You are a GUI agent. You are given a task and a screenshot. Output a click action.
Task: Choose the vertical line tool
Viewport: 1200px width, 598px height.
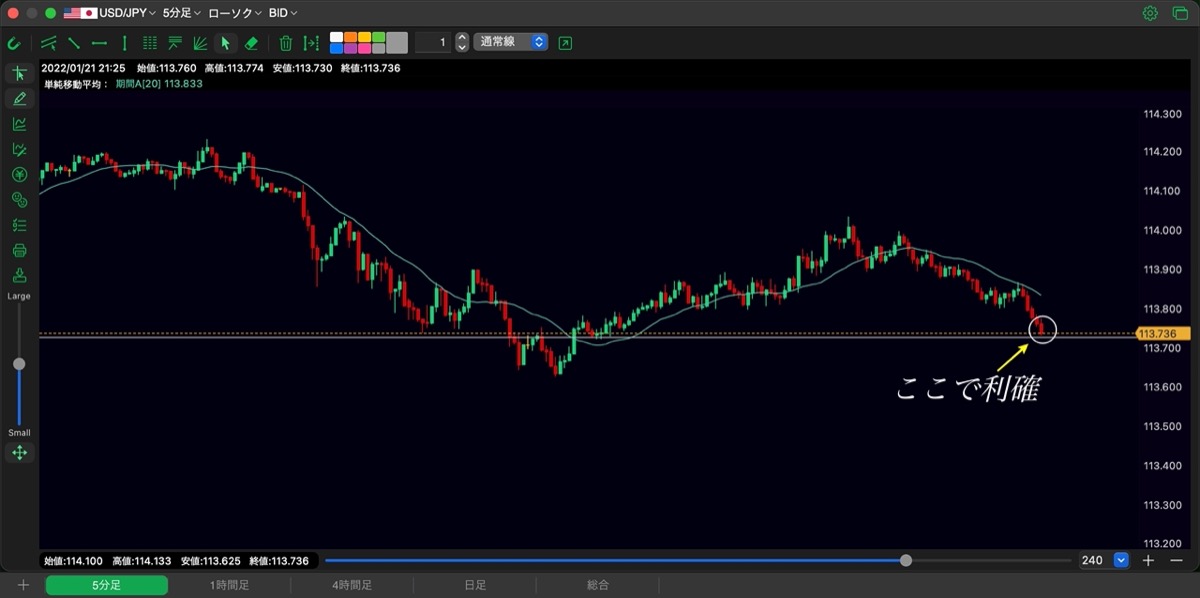click(124, 43)
